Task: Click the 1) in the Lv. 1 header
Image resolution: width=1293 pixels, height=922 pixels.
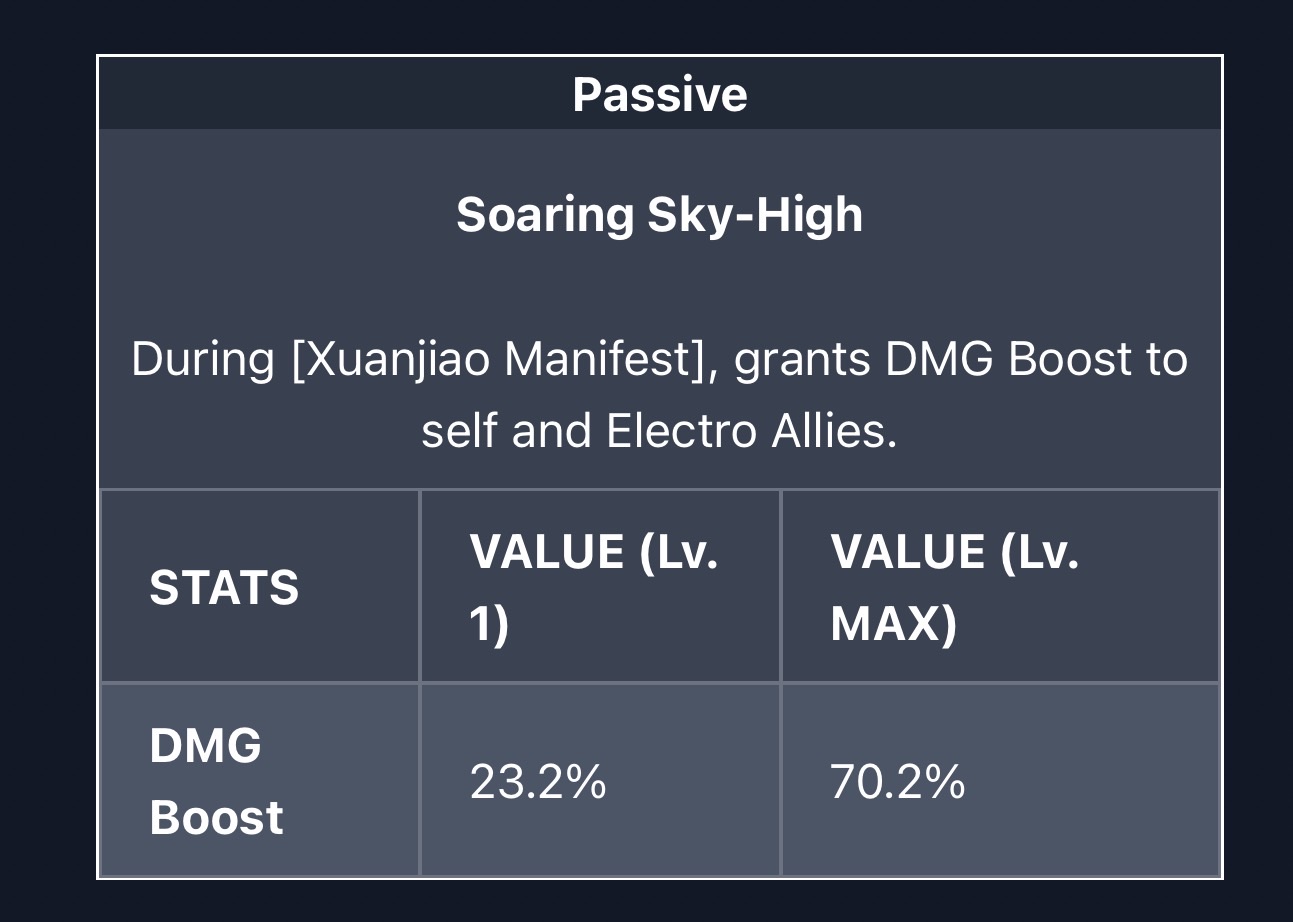Action: (x=489, y=624)
